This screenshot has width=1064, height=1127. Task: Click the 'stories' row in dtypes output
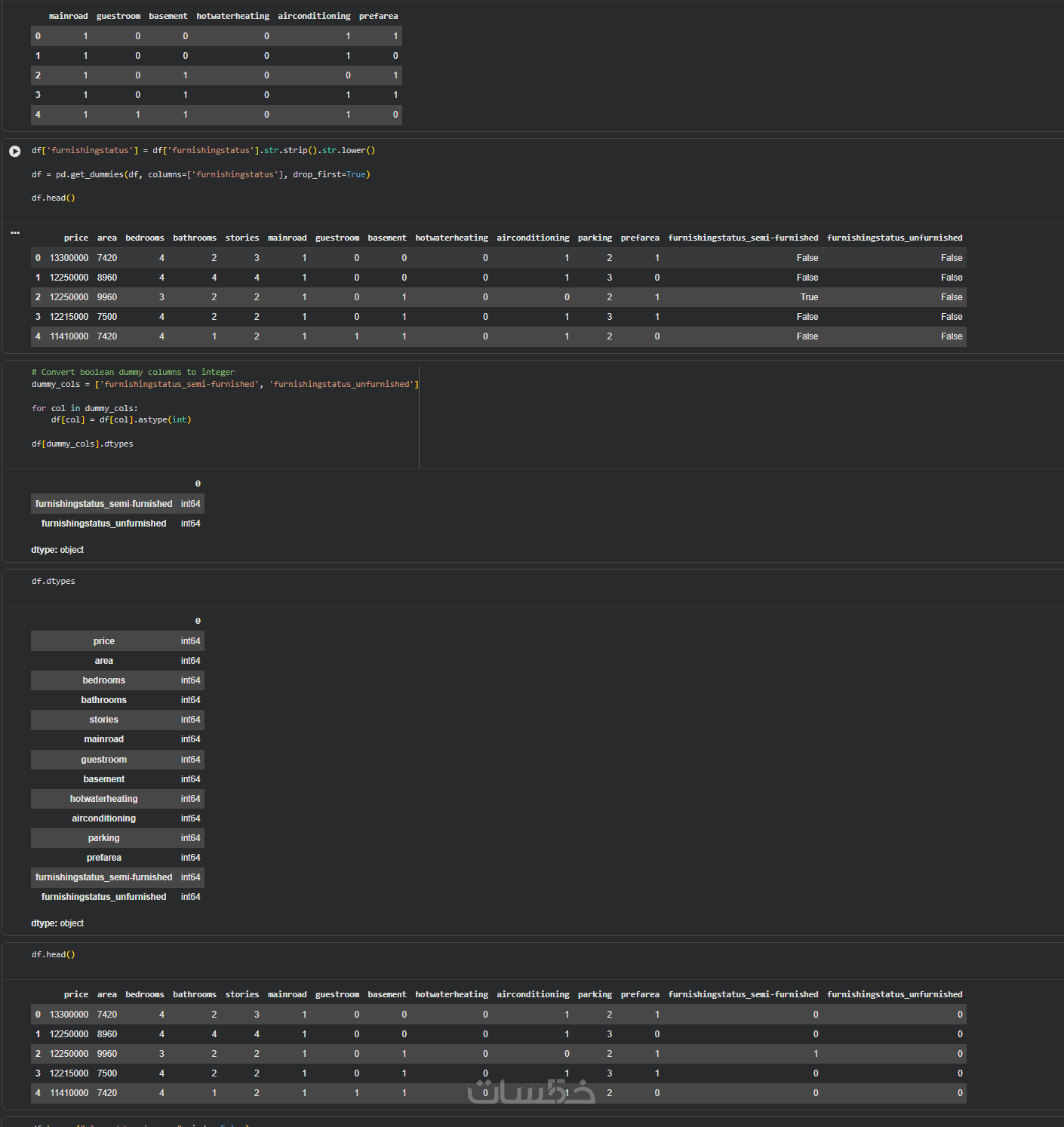click(x=104, y=720)
